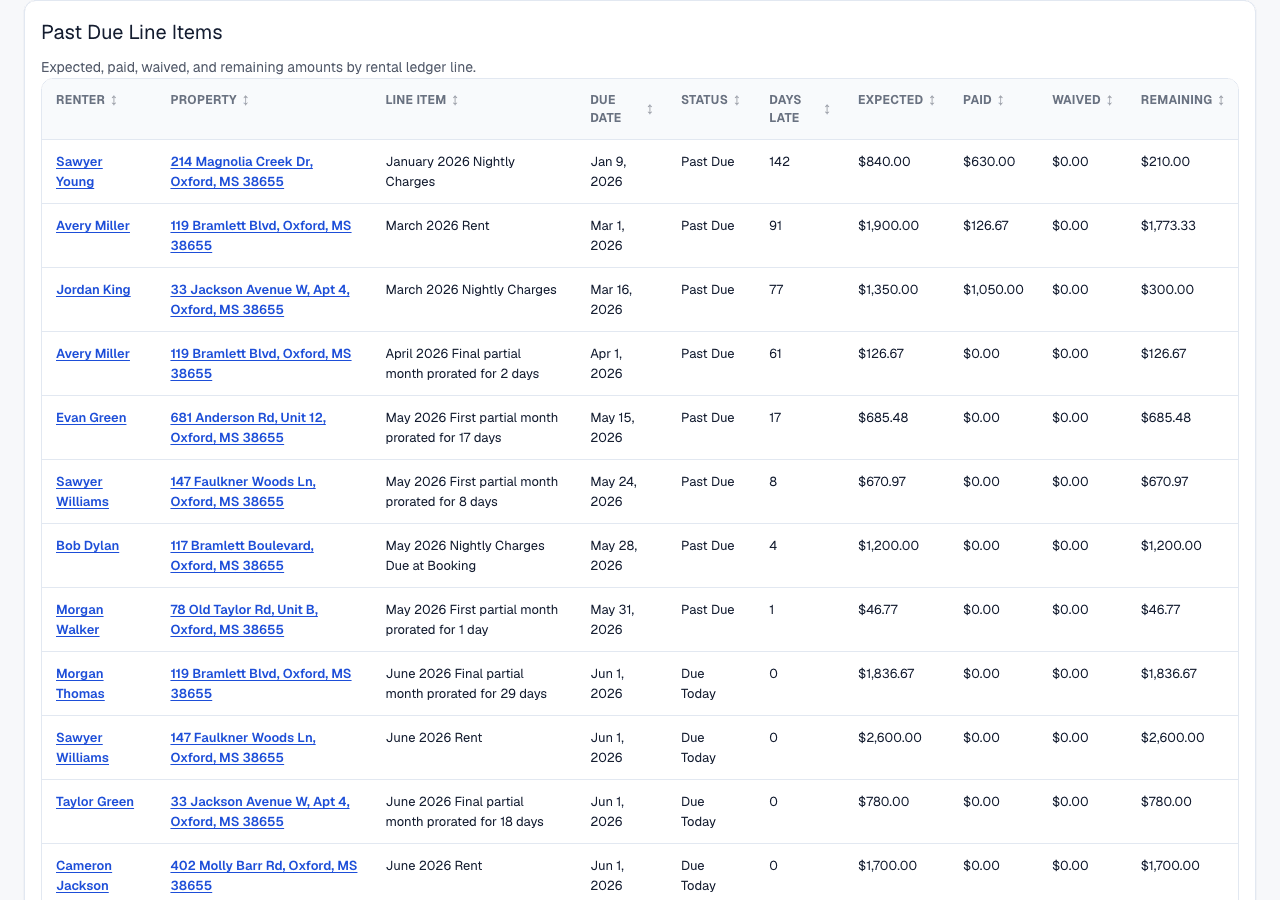Click Line Item column sort icon
Screen dimensions: 1280x900
pos(455,100)
